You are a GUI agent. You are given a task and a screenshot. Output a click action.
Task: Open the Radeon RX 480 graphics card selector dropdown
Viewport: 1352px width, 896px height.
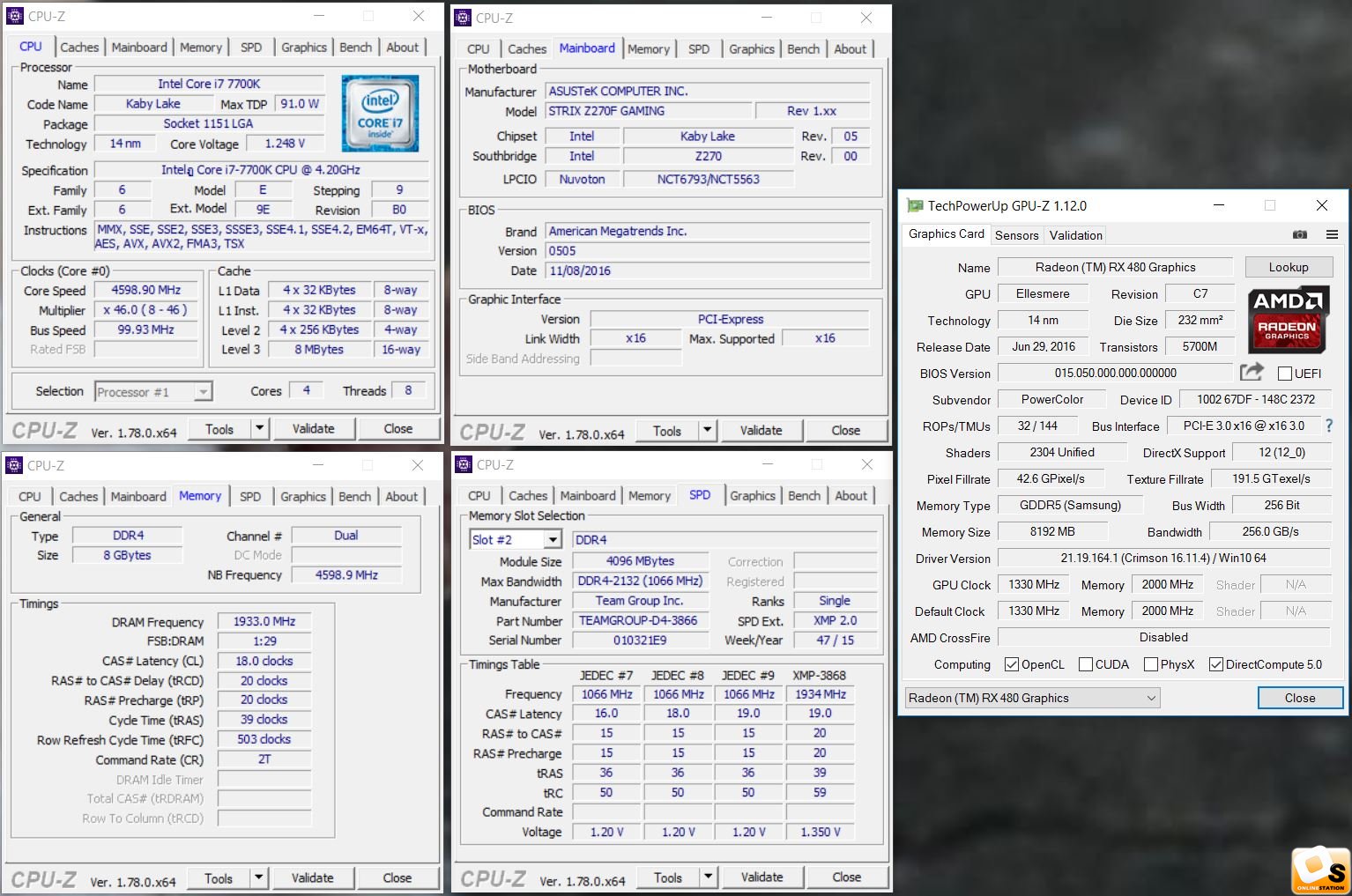(1032, 698)
